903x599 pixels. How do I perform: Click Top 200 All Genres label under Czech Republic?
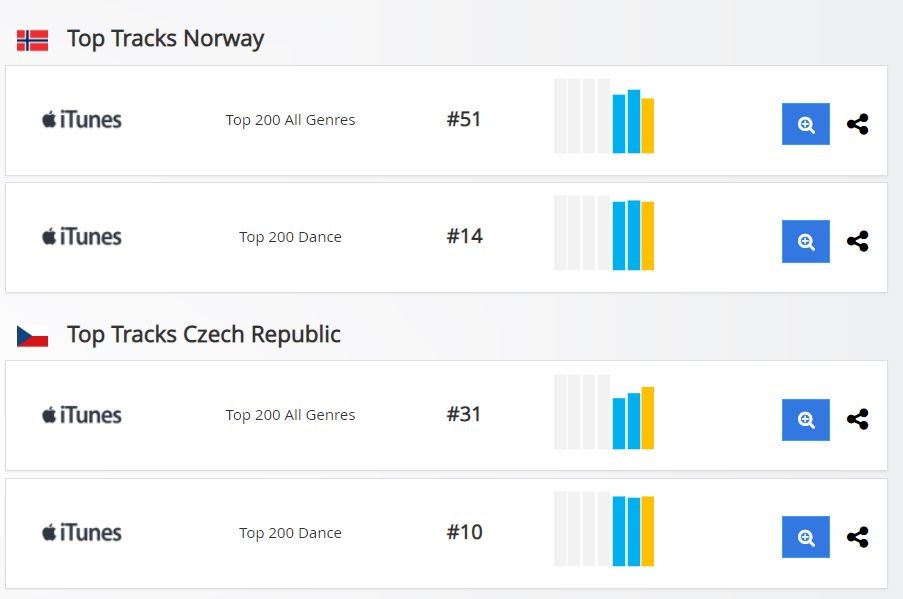click(x=290, y=415)
